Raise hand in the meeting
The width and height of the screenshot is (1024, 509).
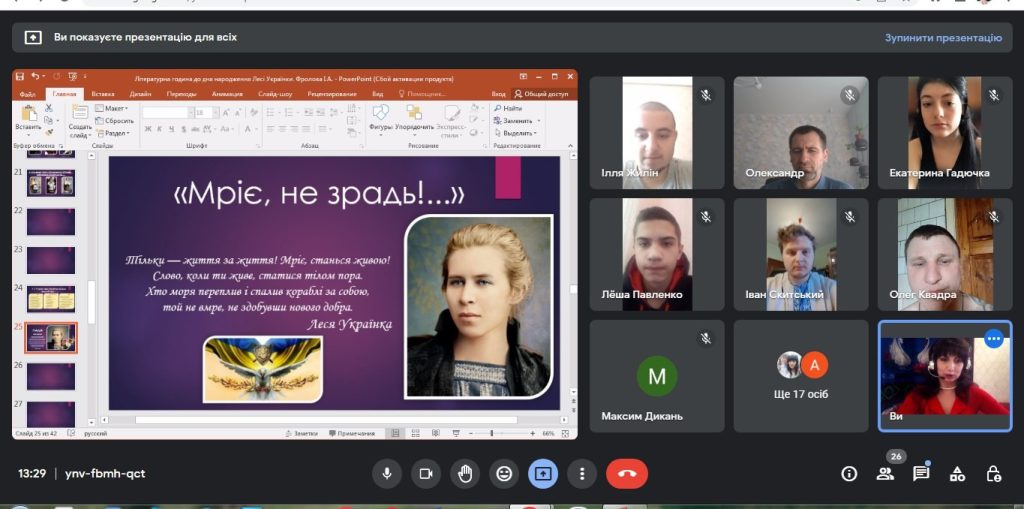click(465, 473)
